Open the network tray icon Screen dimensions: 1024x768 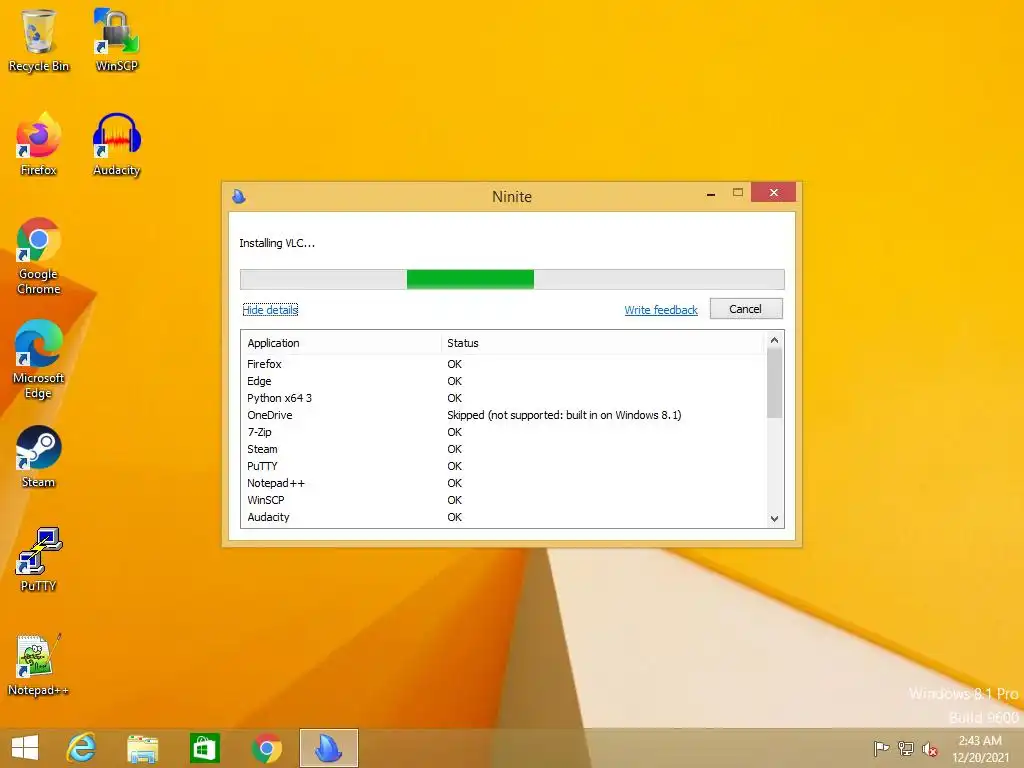click(x=906, y=748)
